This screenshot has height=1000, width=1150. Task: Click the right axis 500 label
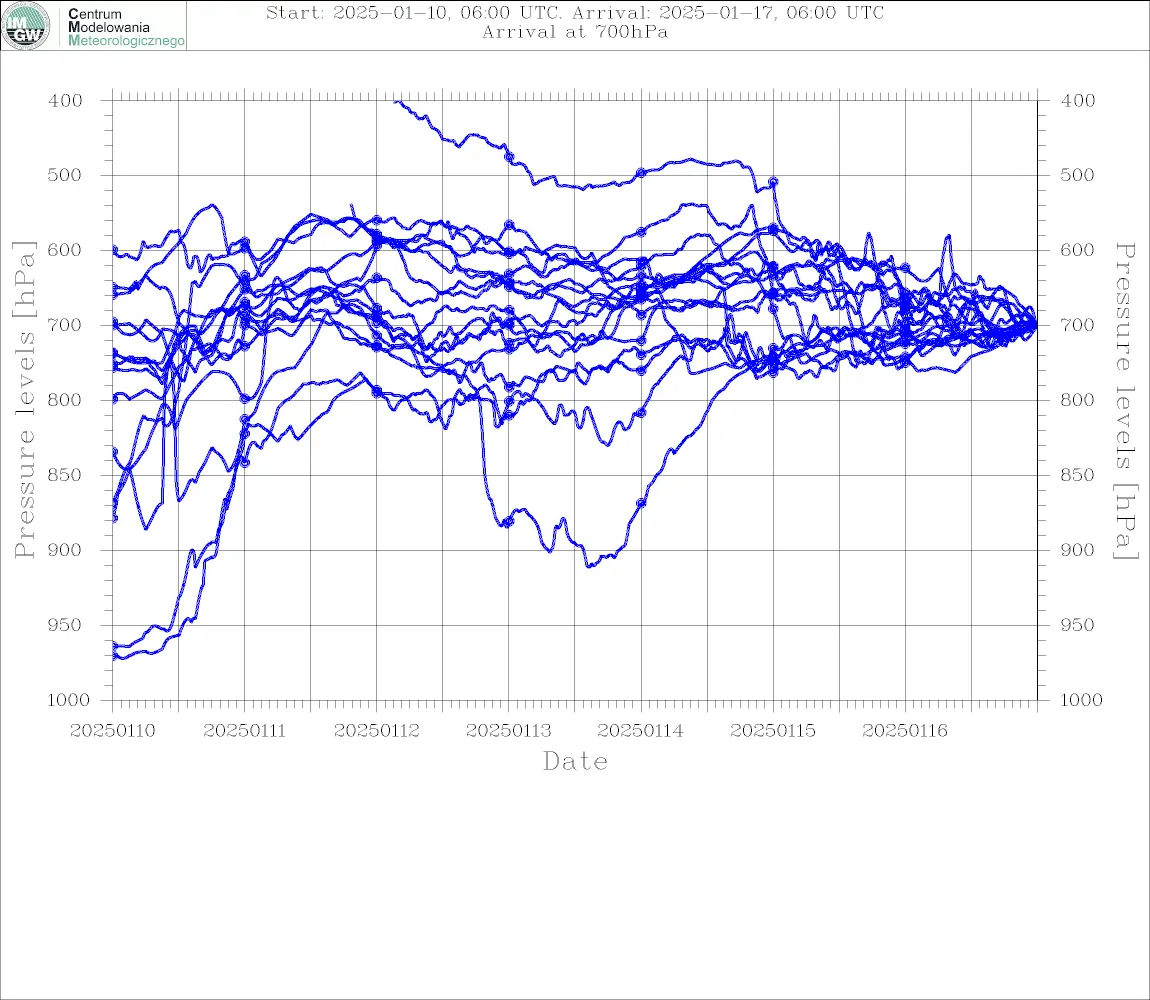pyautogui.click(x=1078, y=175)
